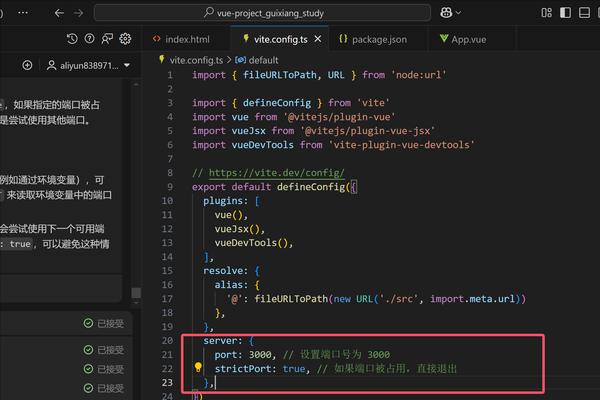
Task: Start a new chat with the plus-circle icon
Action: point(27,65)
